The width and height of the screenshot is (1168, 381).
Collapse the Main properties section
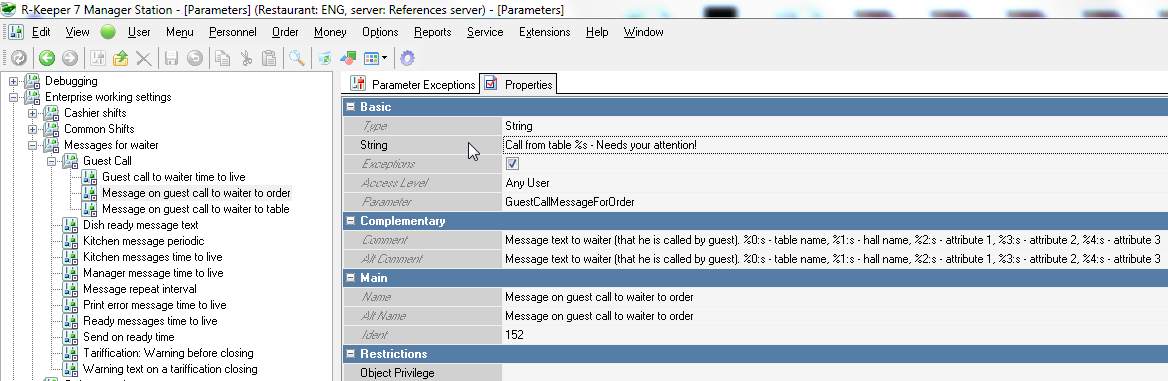[x=350, y=277]
